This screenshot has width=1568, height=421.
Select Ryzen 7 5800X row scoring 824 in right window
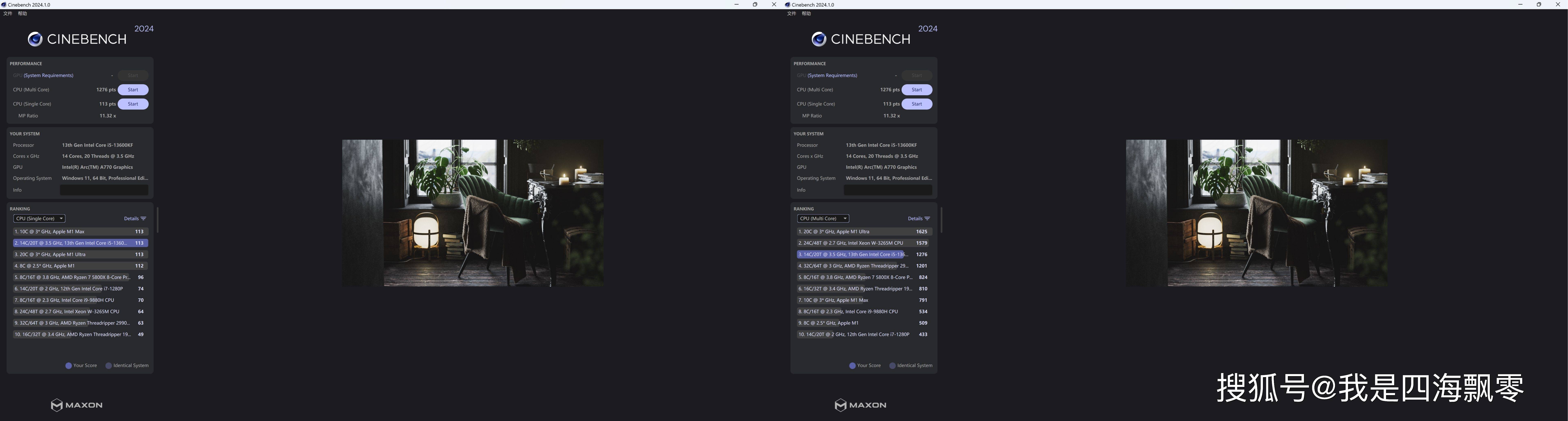(864, 277)
